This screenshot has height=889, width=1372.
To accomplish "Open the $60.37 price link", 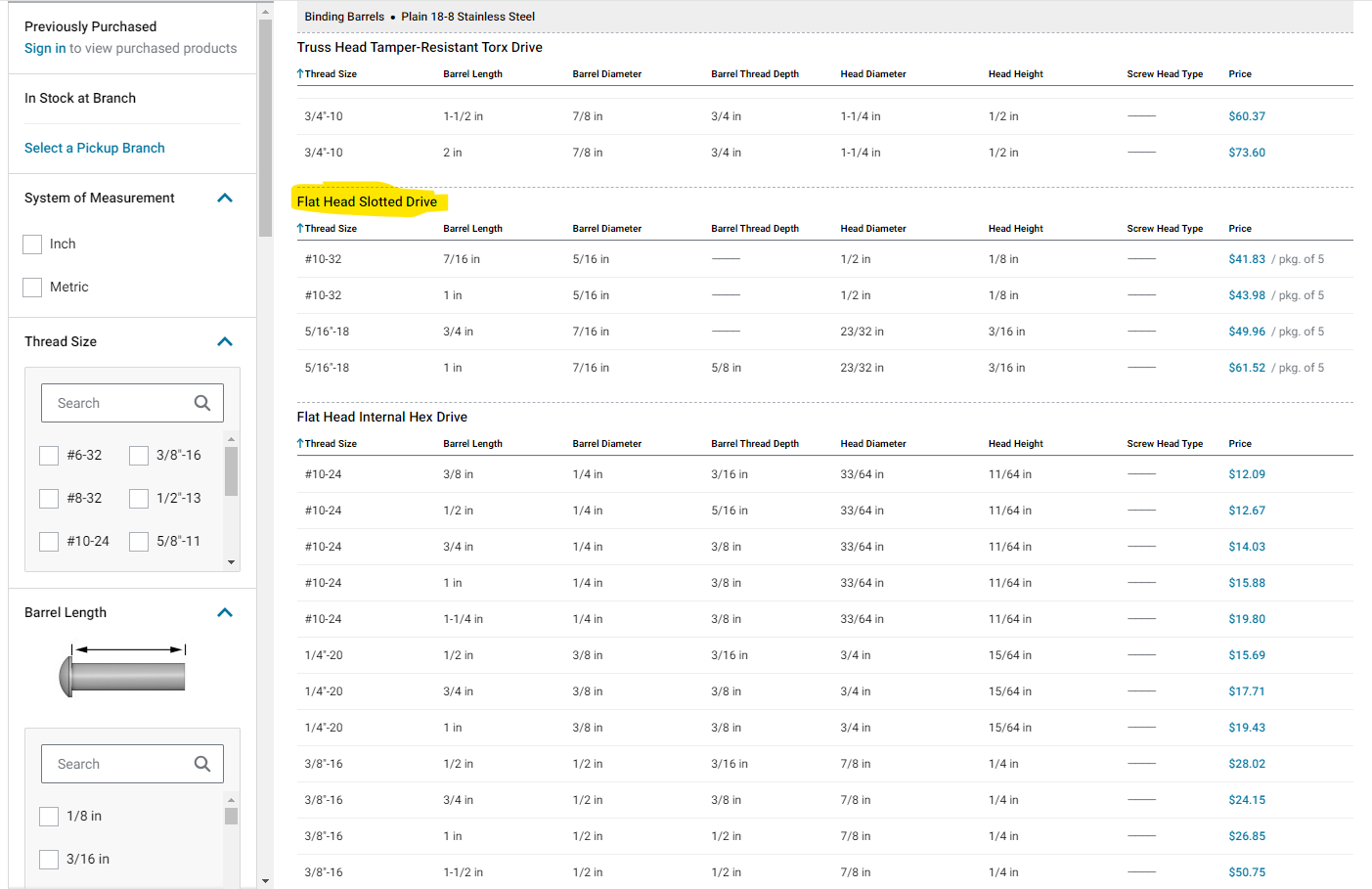I will coord(1247,116).
